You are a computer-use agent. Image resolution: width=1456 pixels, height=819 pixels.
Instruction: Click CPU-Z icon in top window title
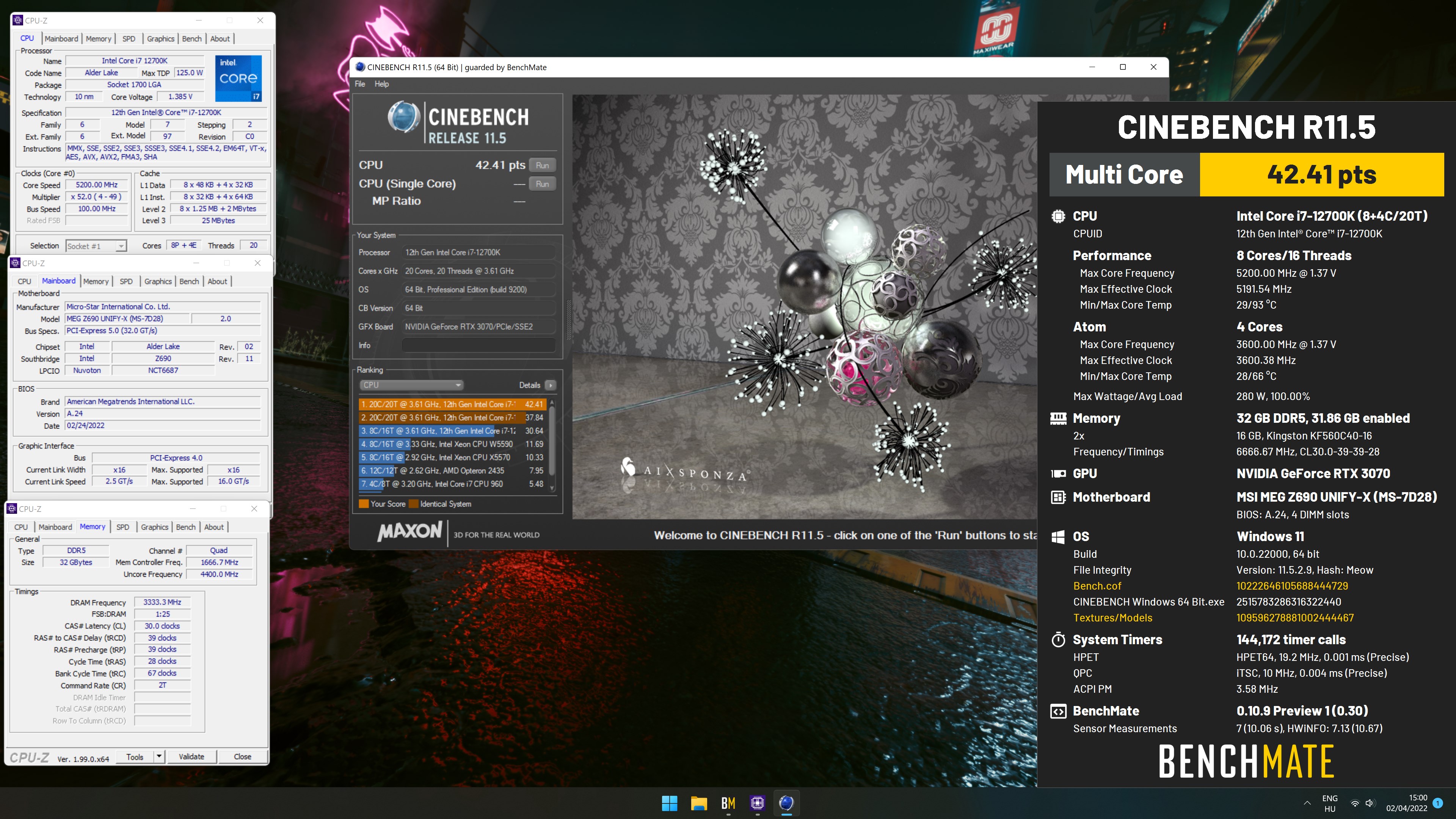(x=17, y=20)
